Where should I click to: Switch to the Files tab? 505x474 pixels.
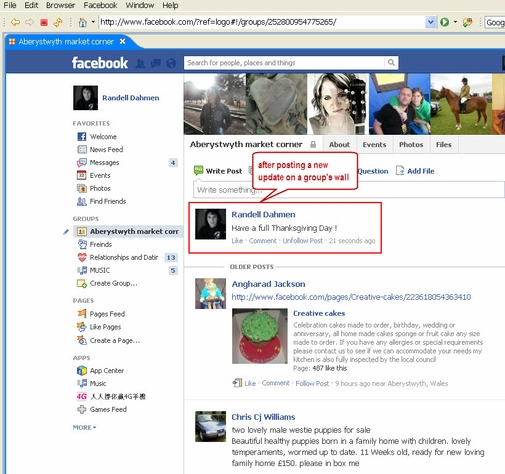pyautogui.click(x=444, y=145)
